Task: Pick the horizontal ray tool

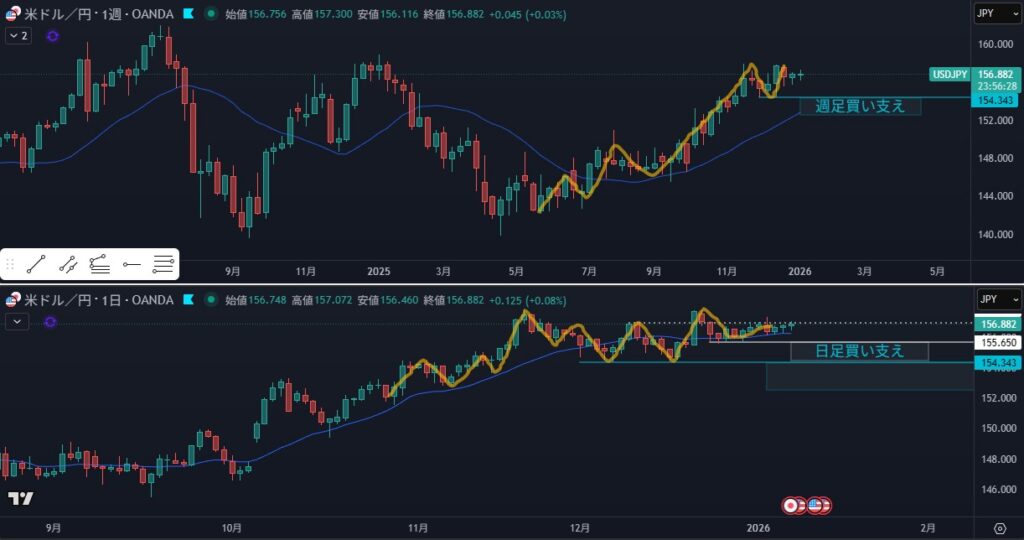Action: tap(132, 265)
